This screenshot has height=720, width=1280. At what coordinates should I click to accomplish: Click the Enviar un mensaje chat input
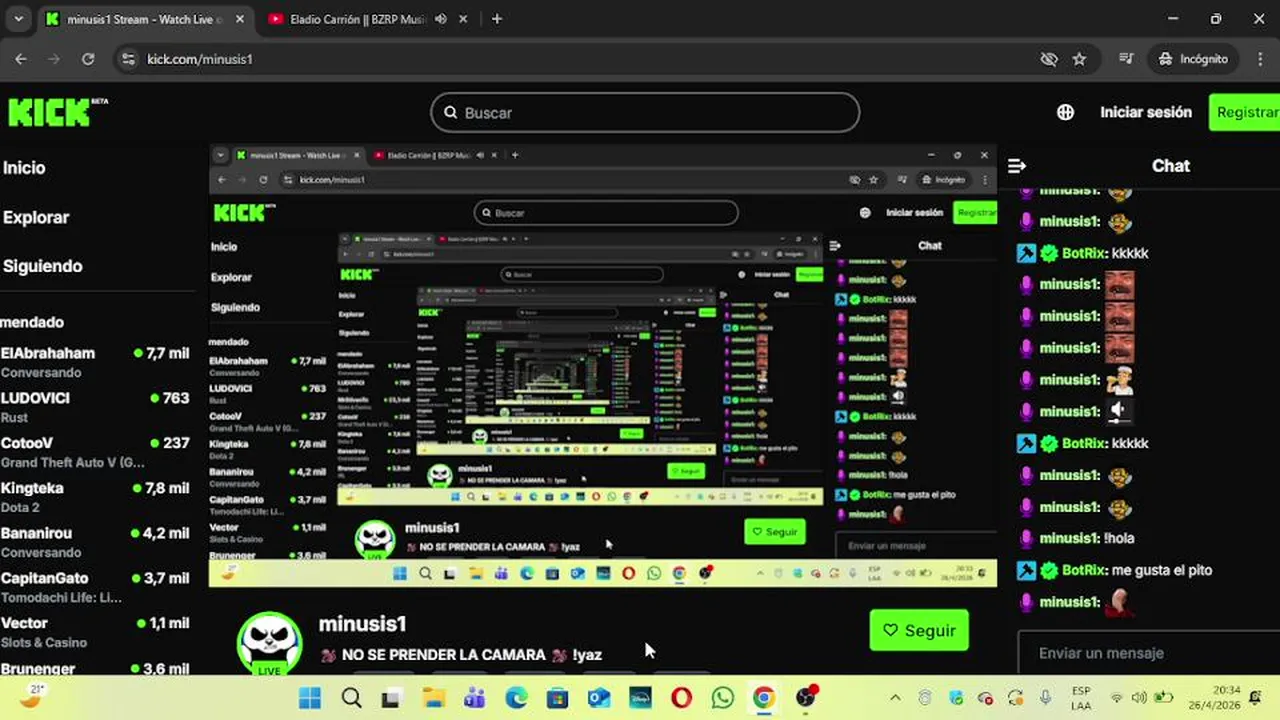pyautogui.click(x=1148, y=653)
